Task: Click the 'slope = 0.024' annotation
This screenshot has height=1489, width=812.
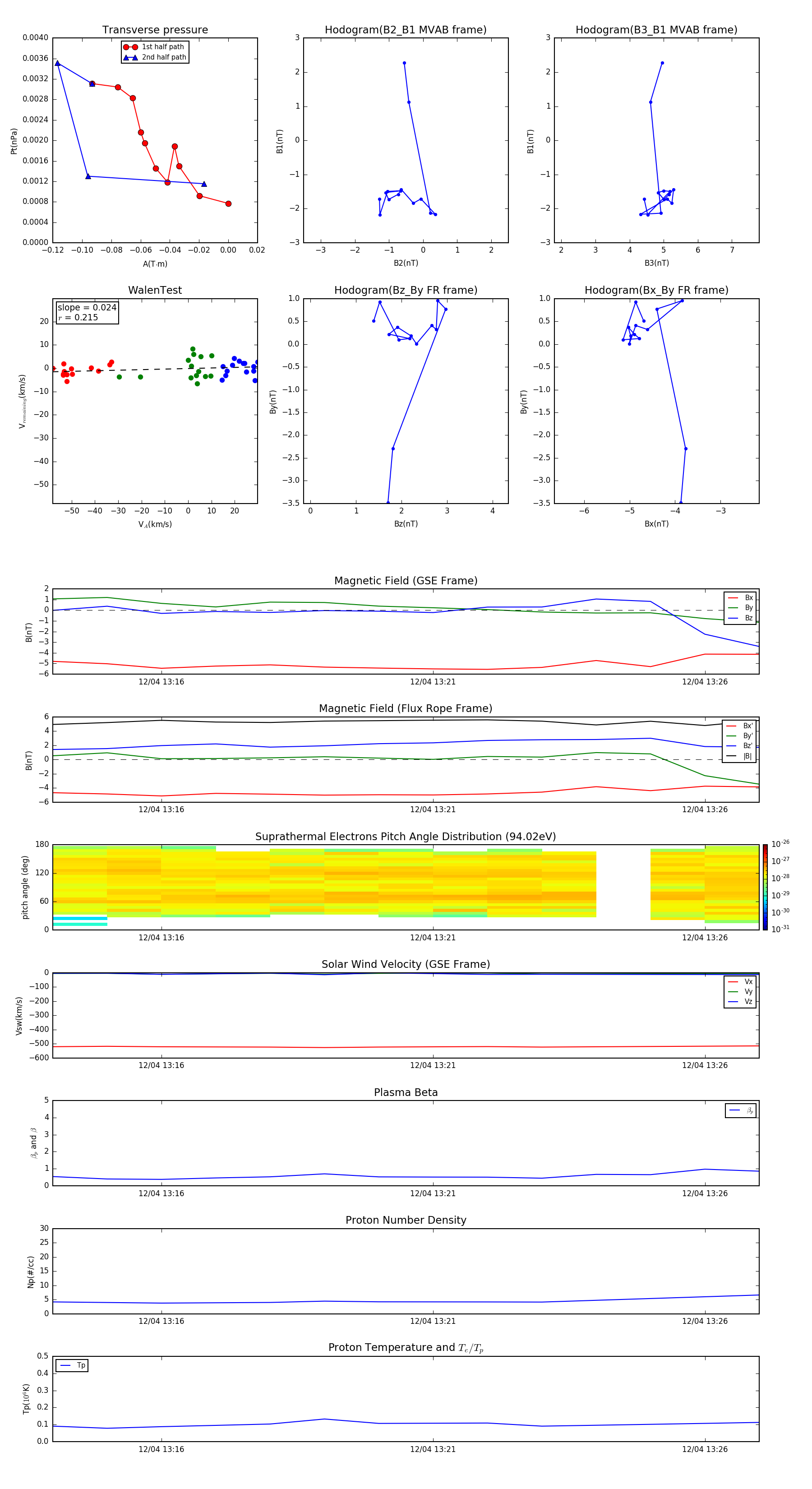Action: click(x=87, y=308)
